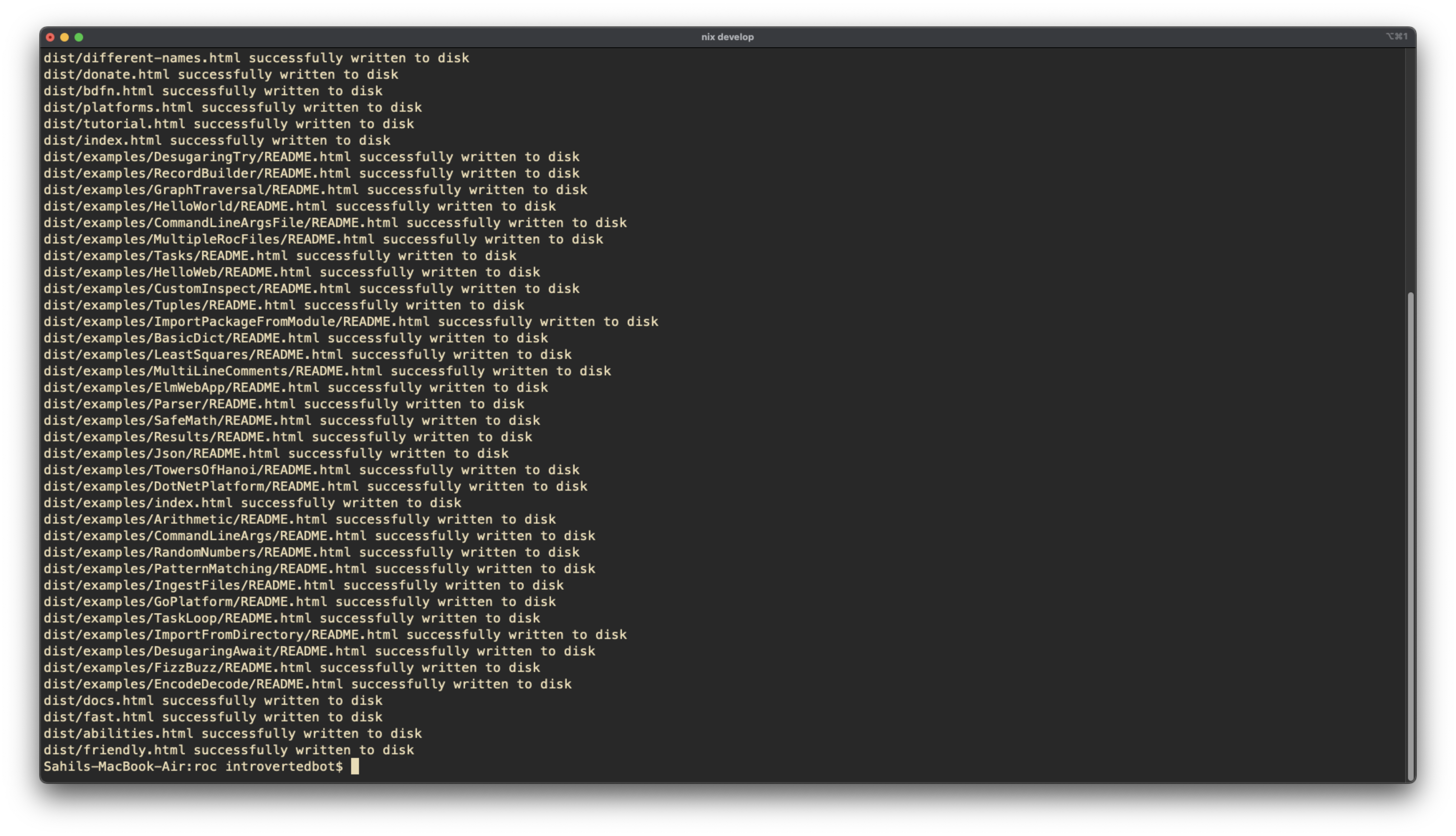1456x836 pixels.
Task: Click the HelloWorld/README.html line
Action: (x=300, y=206)
